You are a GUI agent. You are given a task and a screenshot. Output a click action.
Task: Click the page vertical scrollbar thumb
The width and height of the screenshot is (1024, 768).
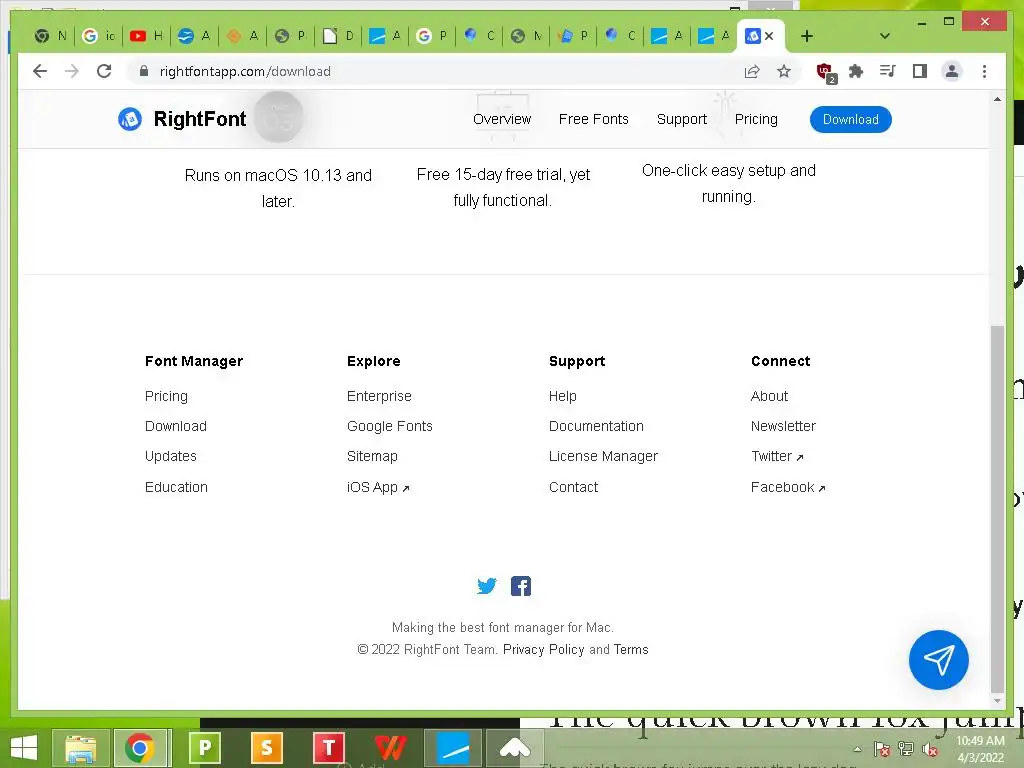click(997, 509)
